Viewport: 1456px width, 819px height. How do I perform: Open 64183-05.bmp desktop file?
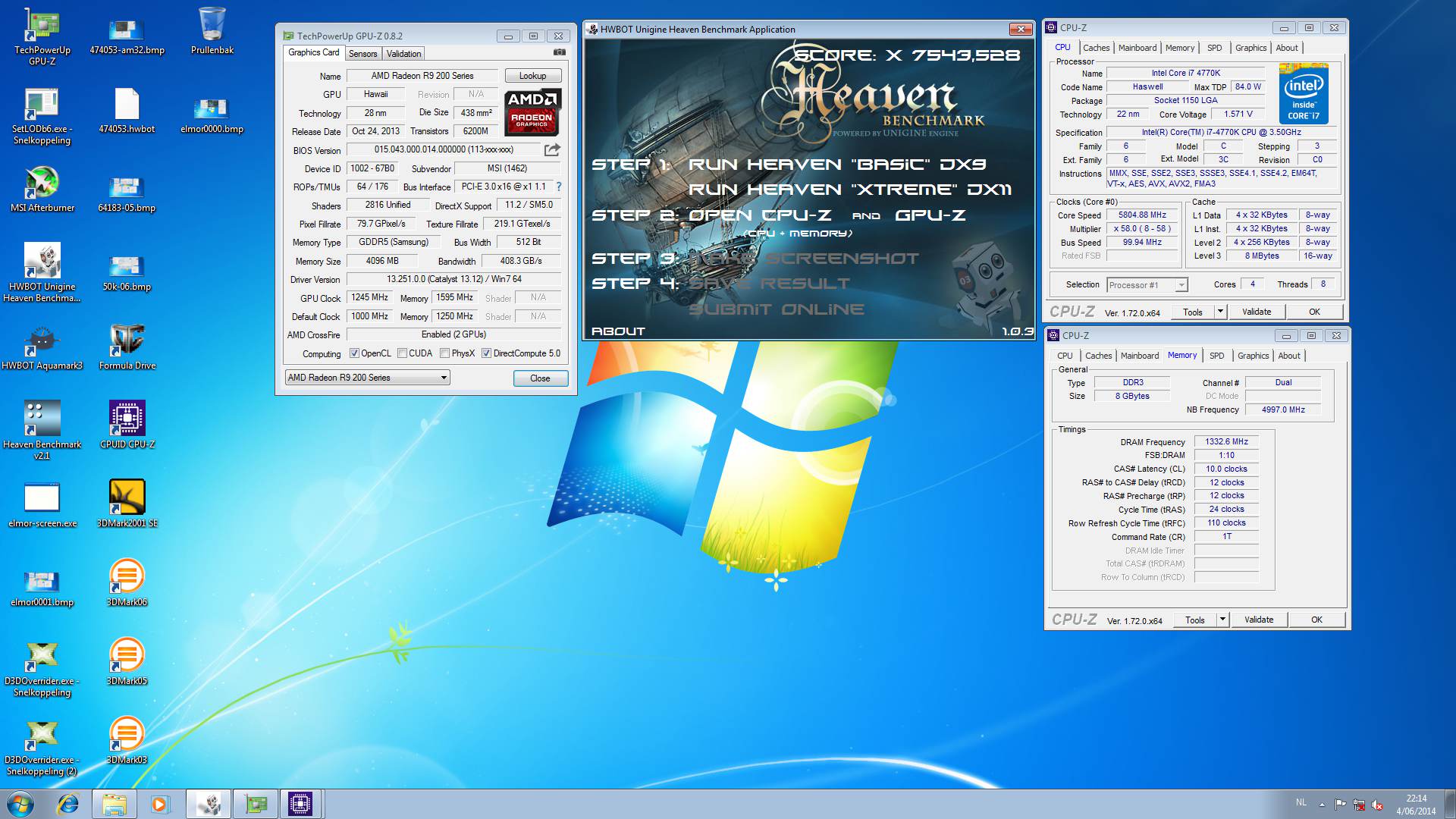(127, 193)
